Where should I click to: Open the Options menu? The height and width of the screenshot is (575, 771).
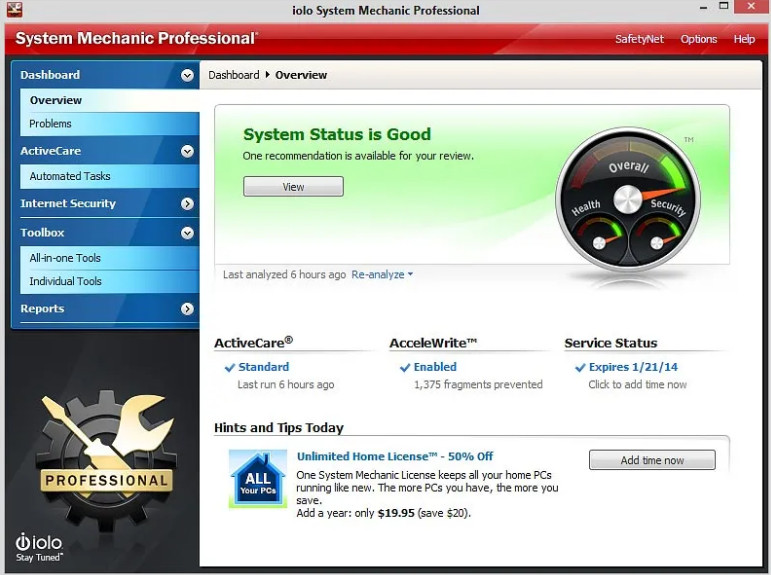point(698,39)
